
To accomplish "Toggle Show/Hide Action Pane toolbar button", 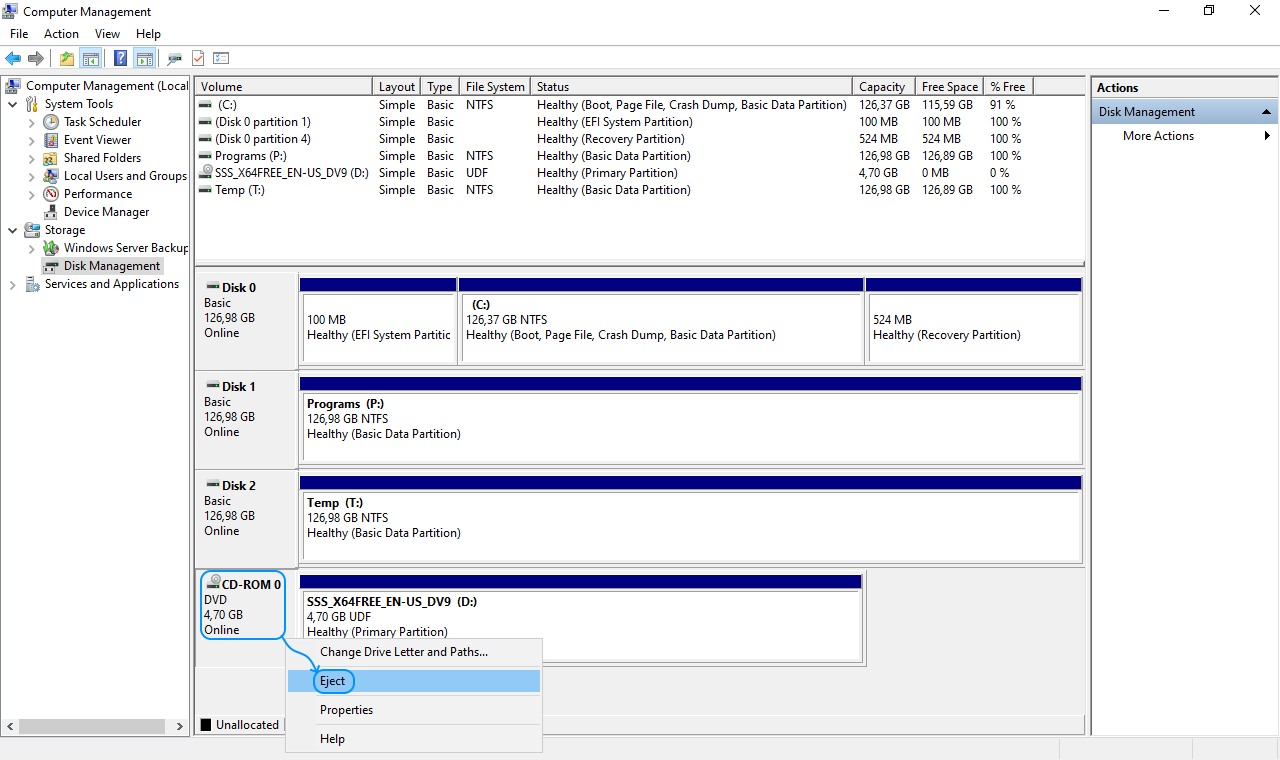I will [x=144, y=58].
